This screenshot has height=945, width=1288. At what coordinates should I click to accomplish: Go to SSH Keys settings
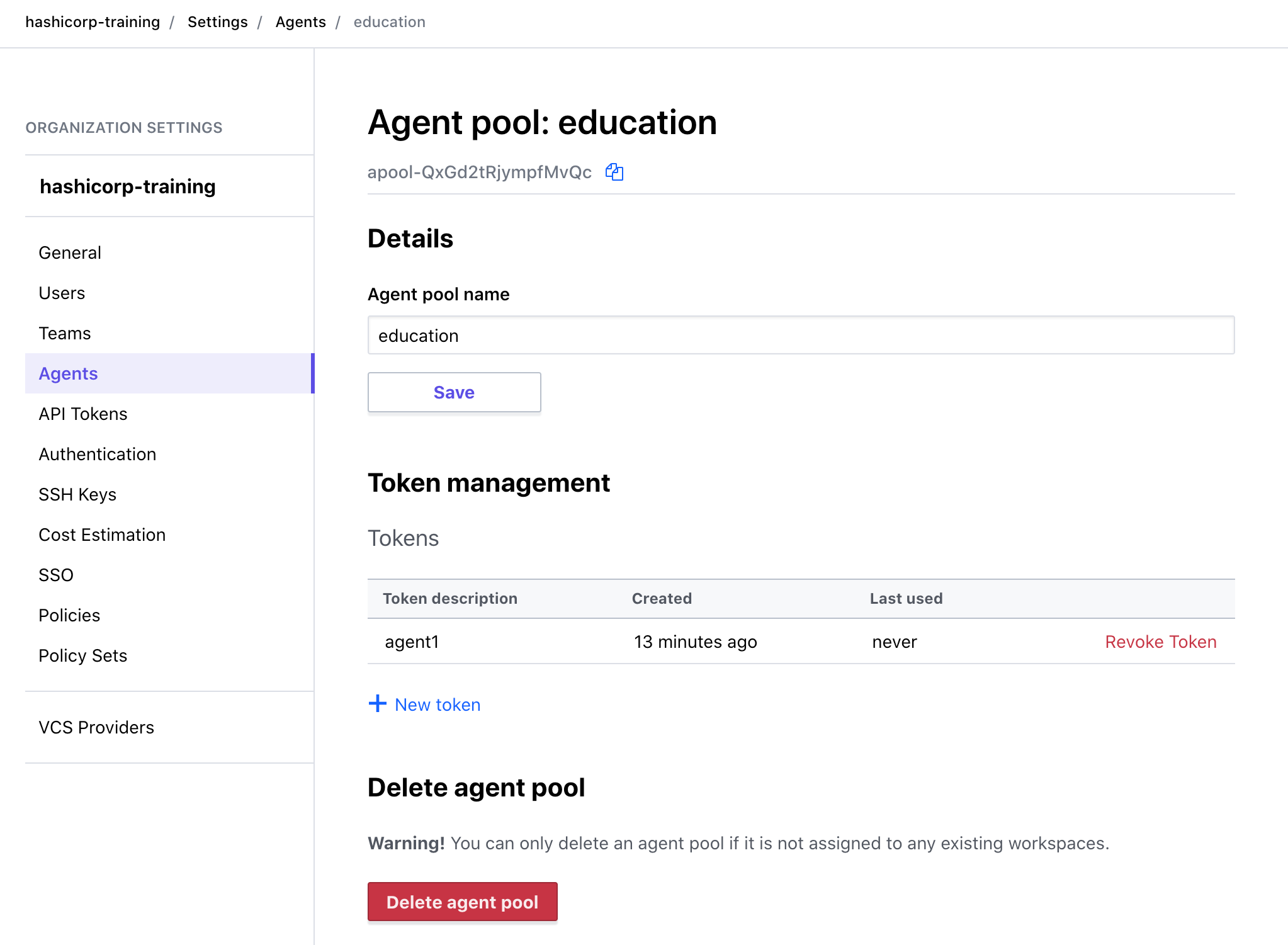tap(77, 494)
